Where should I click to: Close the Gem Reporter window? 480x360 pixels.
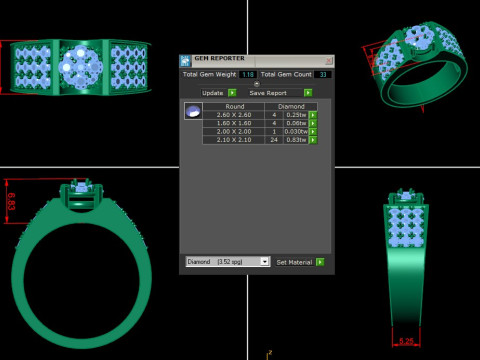coord(329,60)
